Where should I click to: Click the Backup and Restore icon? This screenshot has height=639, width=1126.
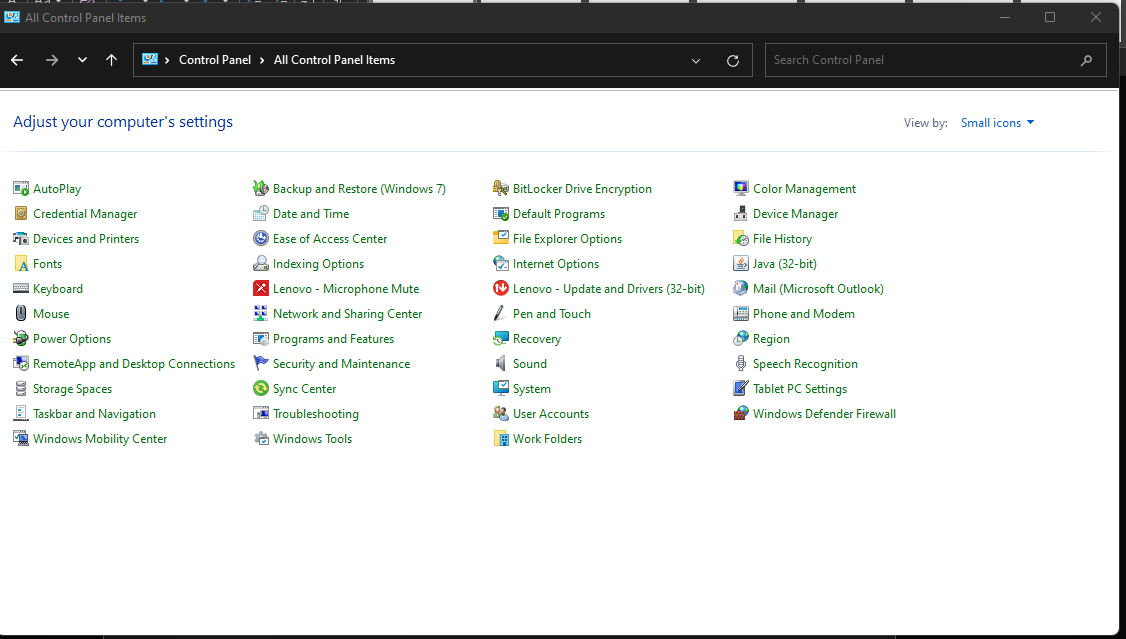tap(261, 189)
